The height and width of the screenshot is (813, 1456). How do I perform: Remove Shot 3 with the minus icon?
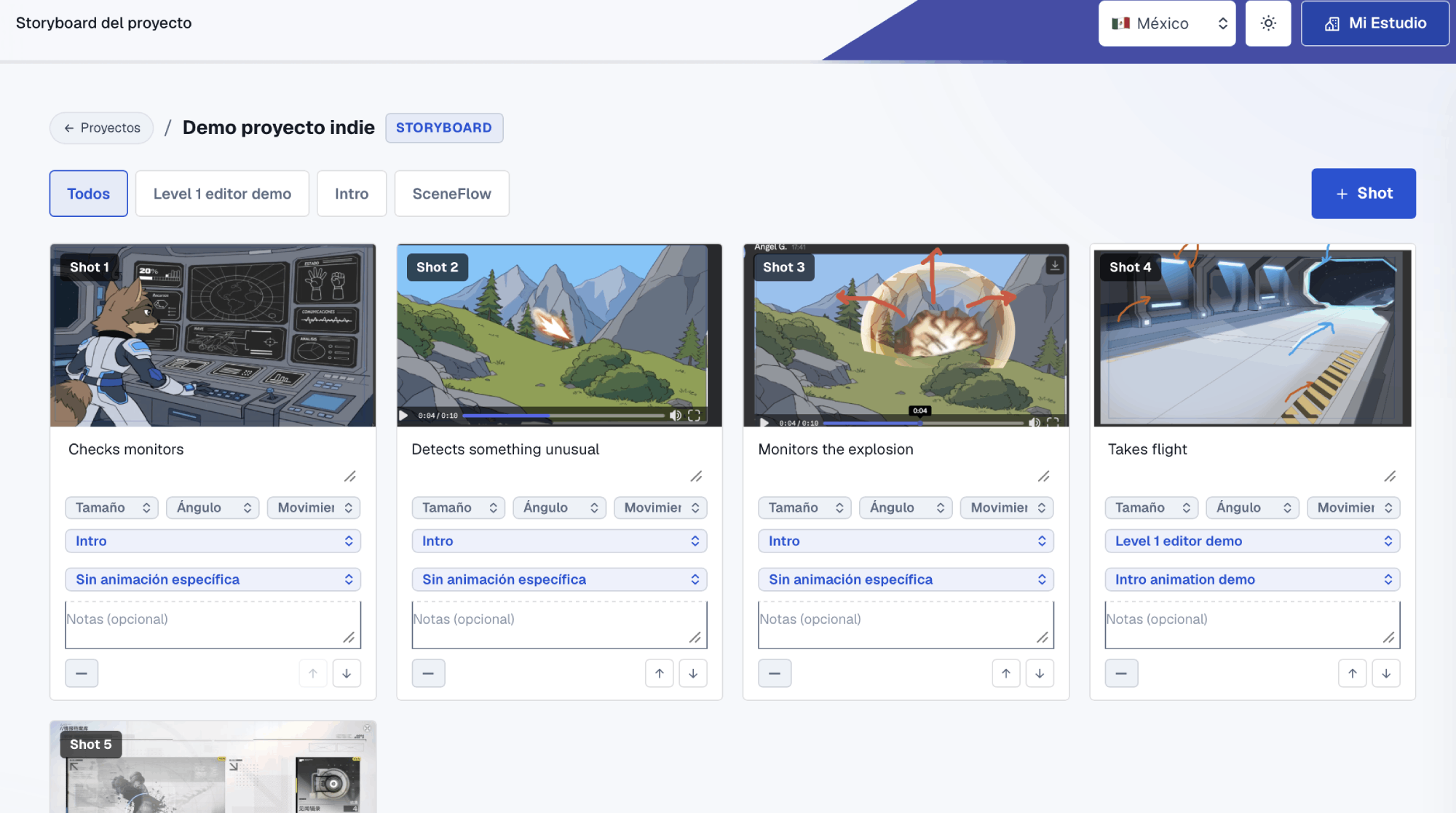pos(775,673)
